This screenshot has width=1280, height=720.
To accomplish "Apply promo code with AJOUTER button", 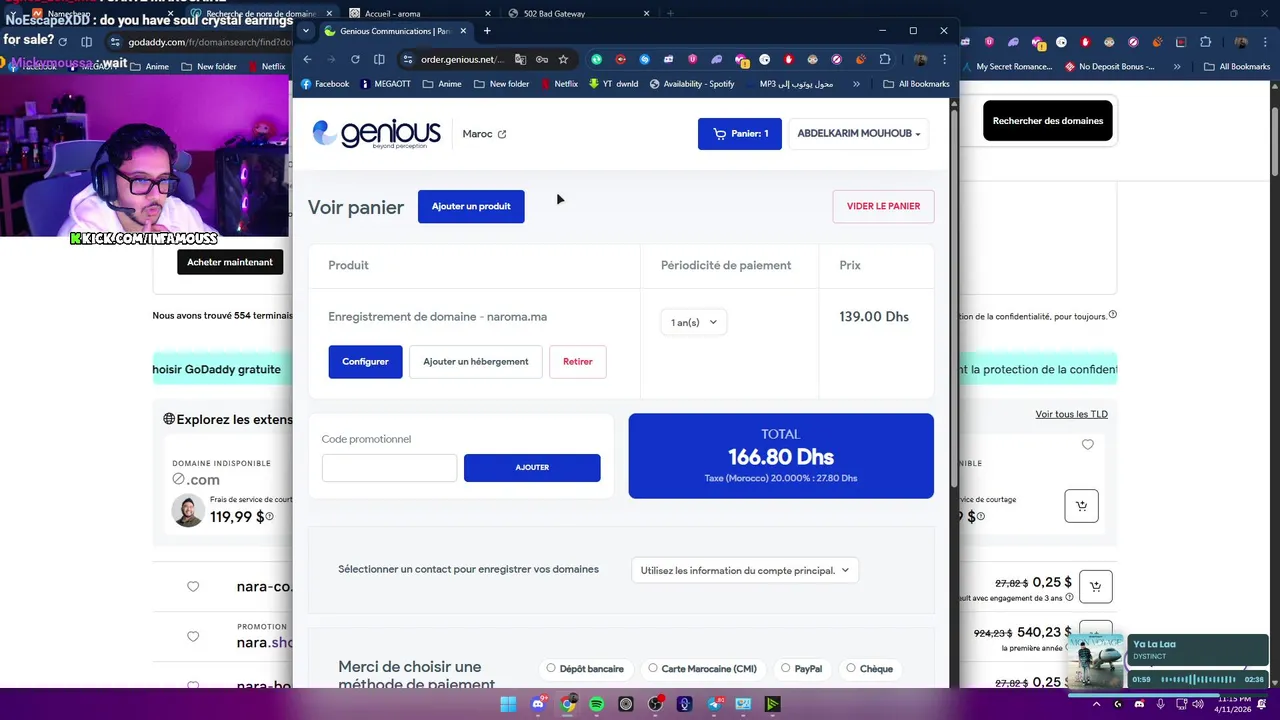I will (532, 467).
